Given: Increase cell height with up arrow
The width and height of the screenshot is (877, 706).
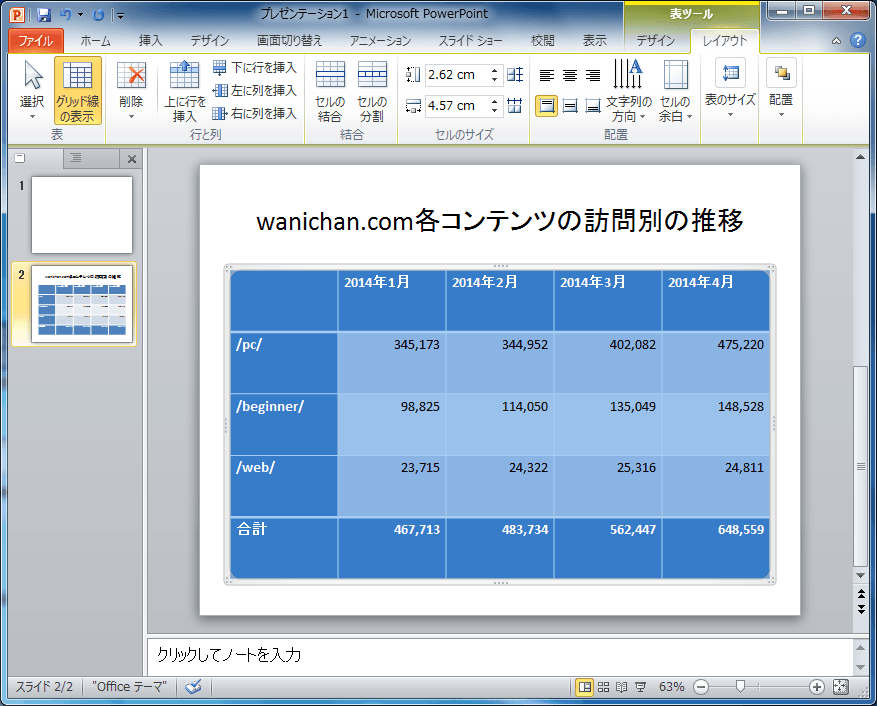Looking at the screenshot, I should point(494,70).
